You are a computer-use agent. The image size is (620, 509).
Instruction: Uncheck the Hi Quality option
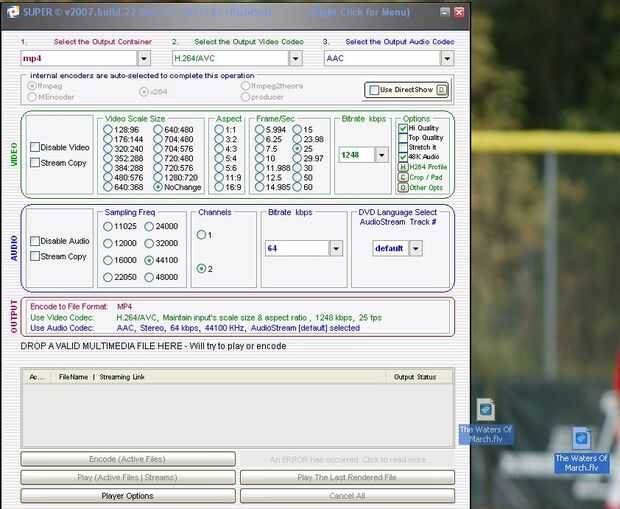403,128
